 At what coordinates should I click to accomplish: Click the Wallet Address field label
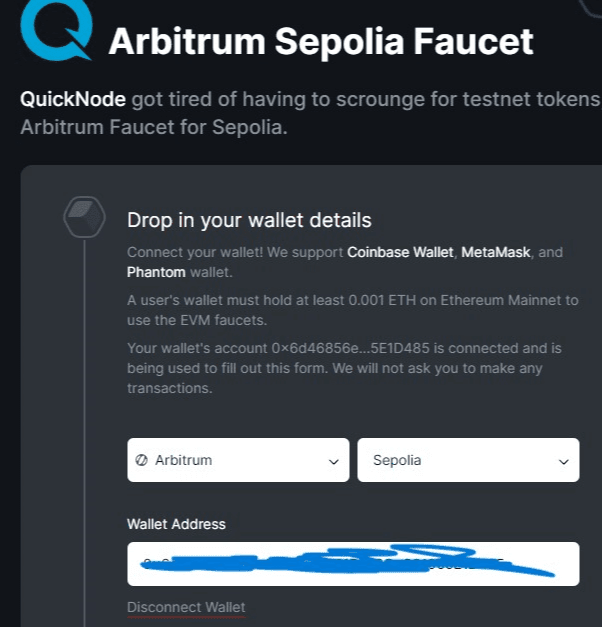(x=176, y=524)
